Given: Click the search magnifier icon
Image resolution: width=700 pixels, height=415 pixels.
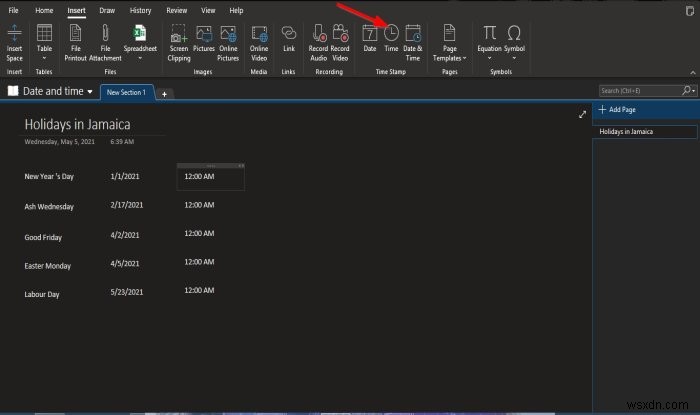Looking at the screenshot, I should 686,91.
